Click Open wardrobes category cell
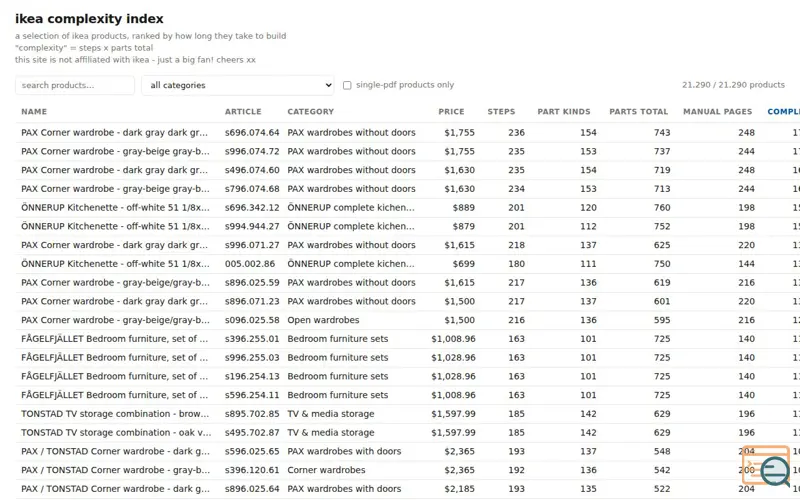The width and height of the screenshot is (800, 500). [x=323, y=320]
